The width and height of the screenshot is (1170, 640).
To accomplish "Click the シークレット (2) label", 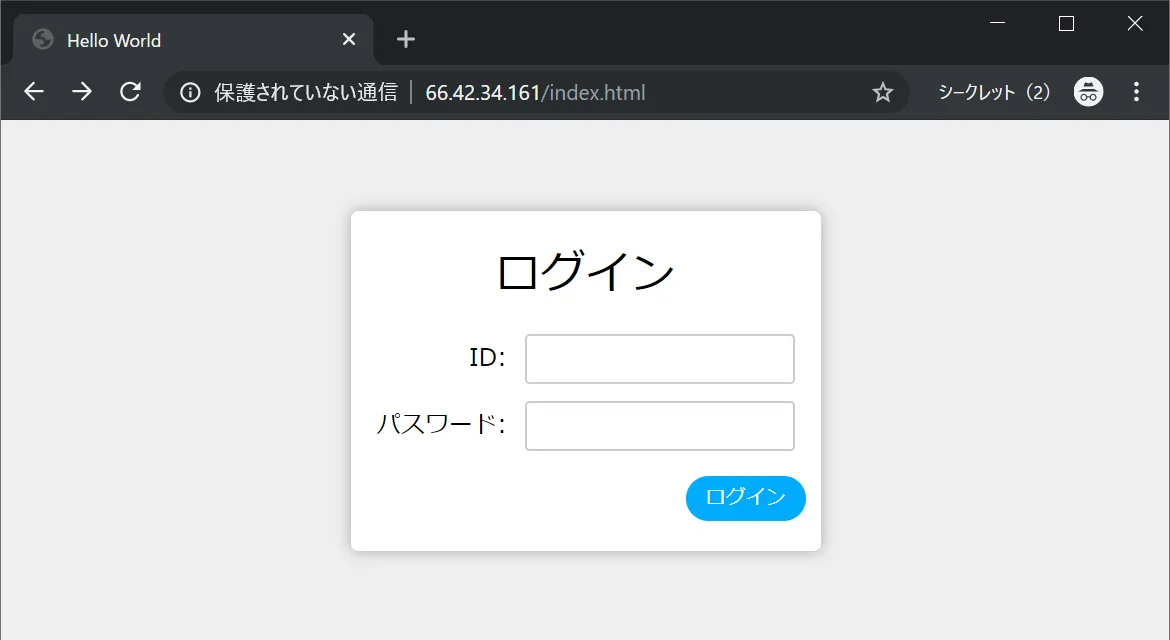I will tap(993, 91).
